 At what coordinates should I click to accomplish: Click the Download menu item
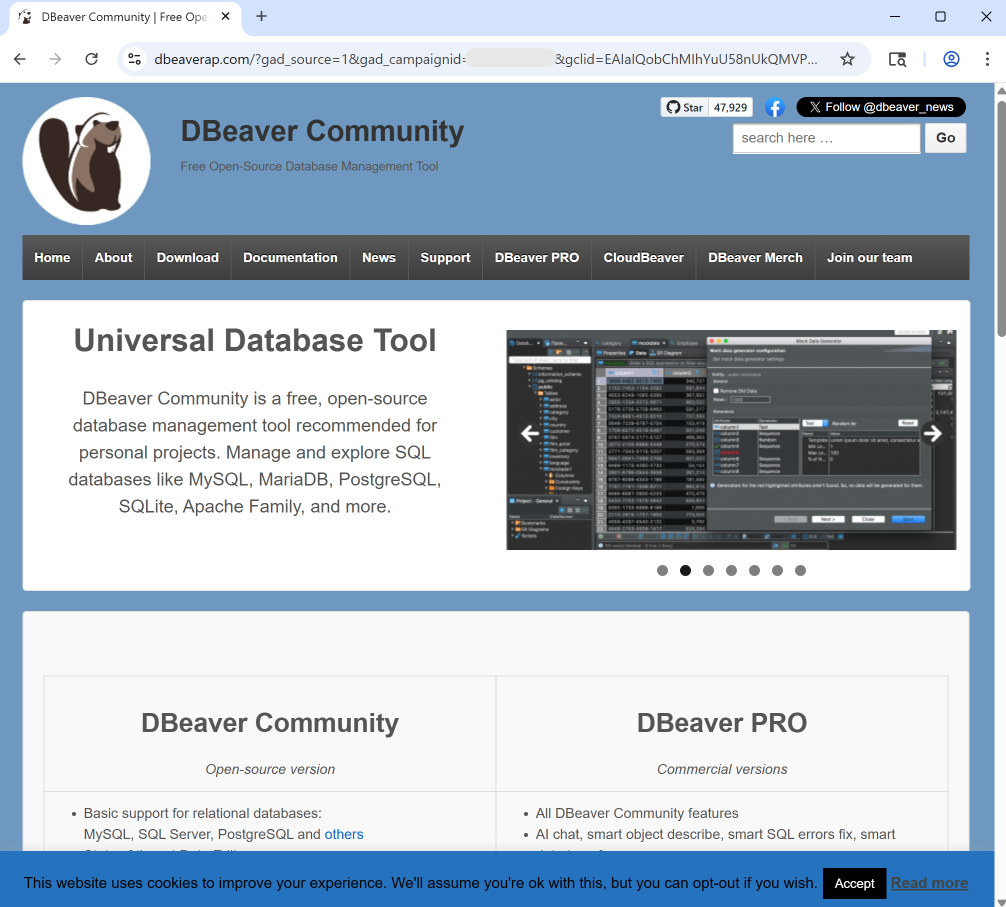click(187, 257)
